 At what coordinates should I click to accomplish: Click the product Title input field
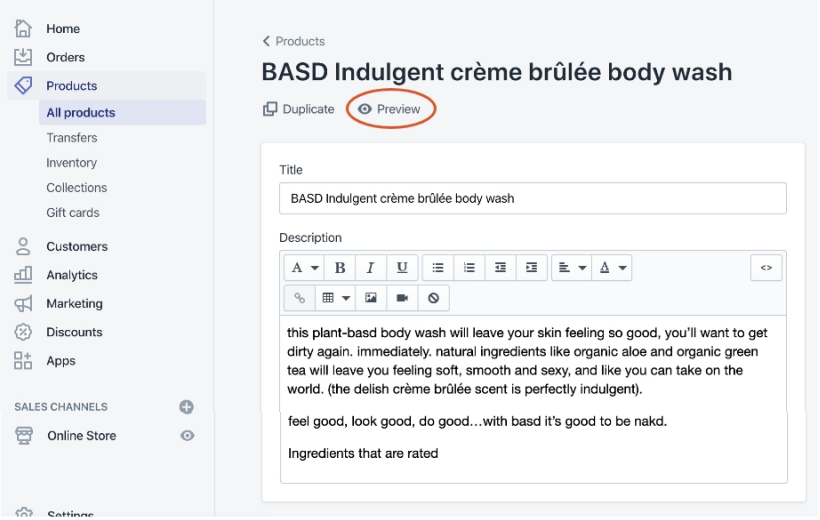pyautogui.click(x=532, y=198)
